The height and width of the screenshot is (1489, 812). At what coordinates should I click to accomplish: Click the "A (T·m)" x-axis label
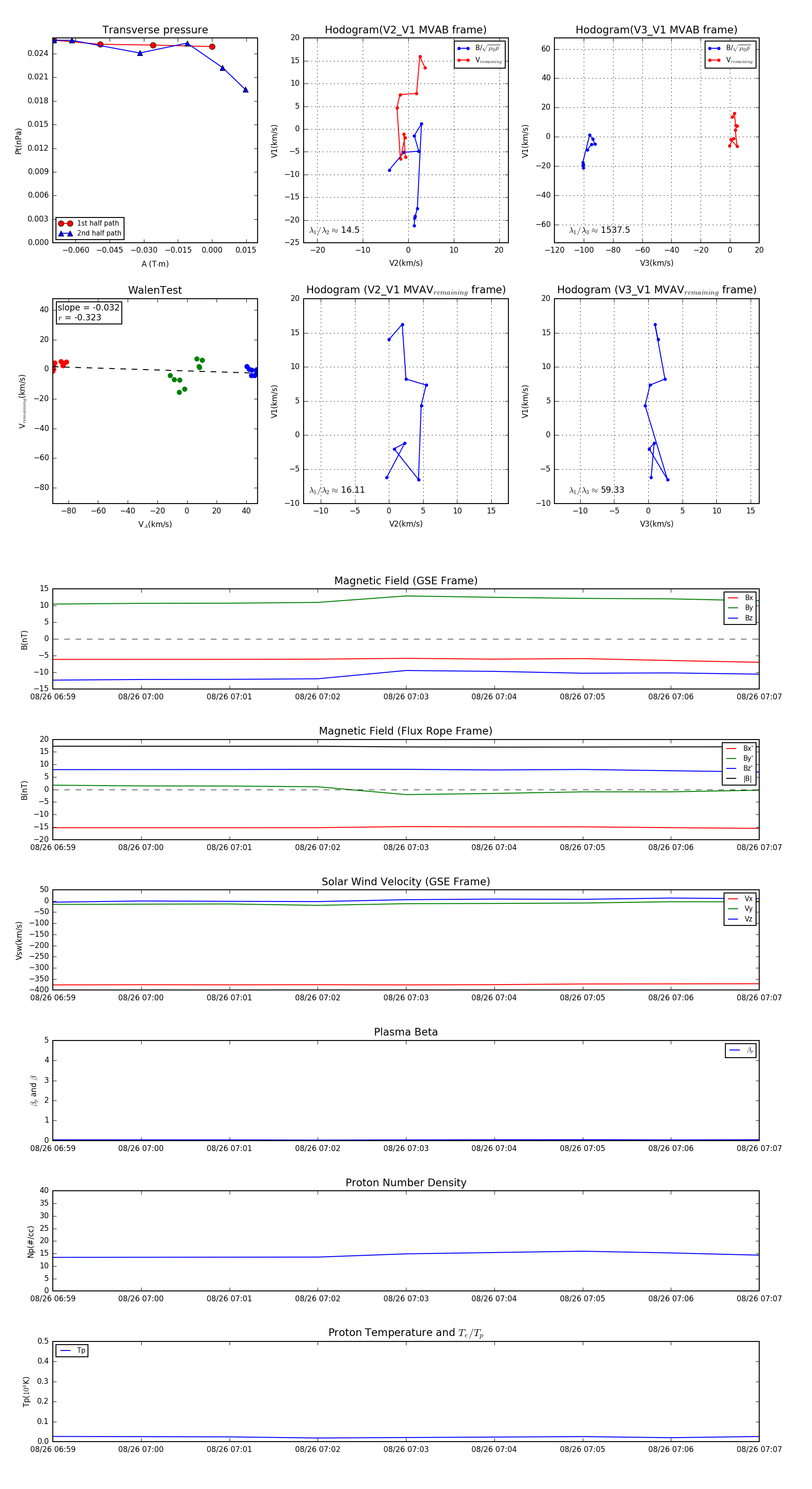point(155,264)
